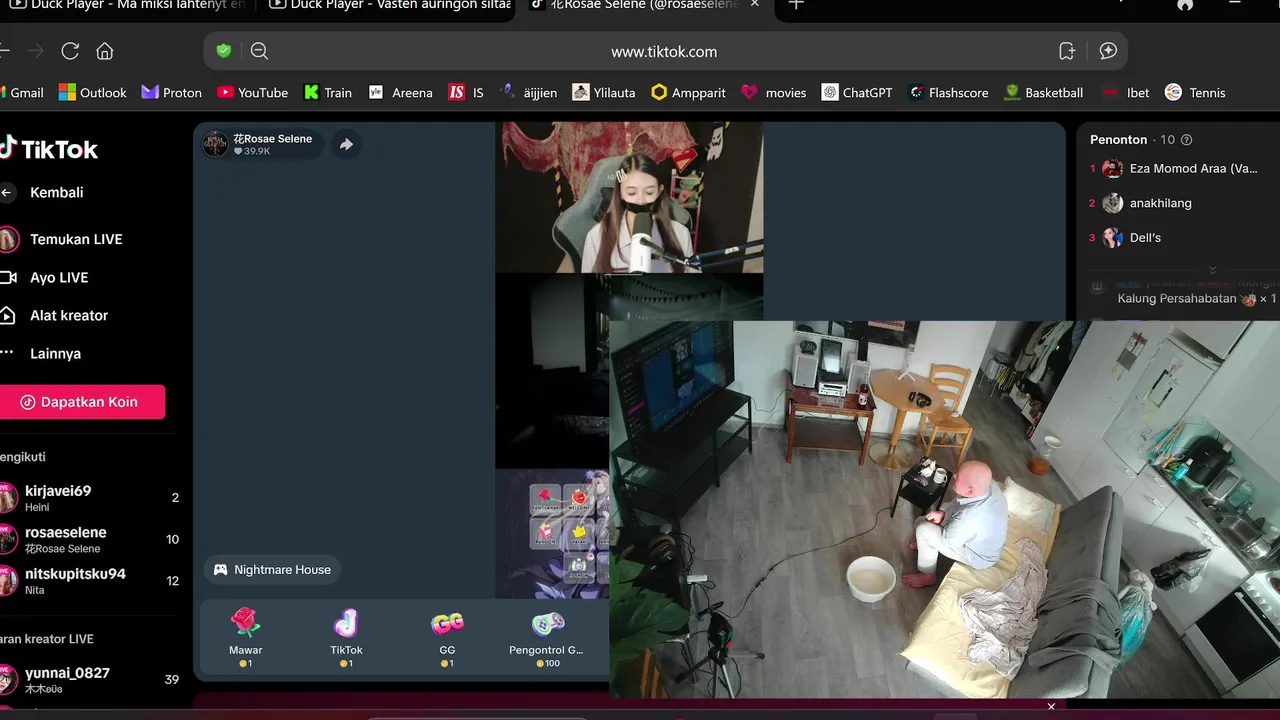The image size is (1280, 720).
Task: Open Ayo LIVE in sidebar
Action: click(x=44, y=277)
